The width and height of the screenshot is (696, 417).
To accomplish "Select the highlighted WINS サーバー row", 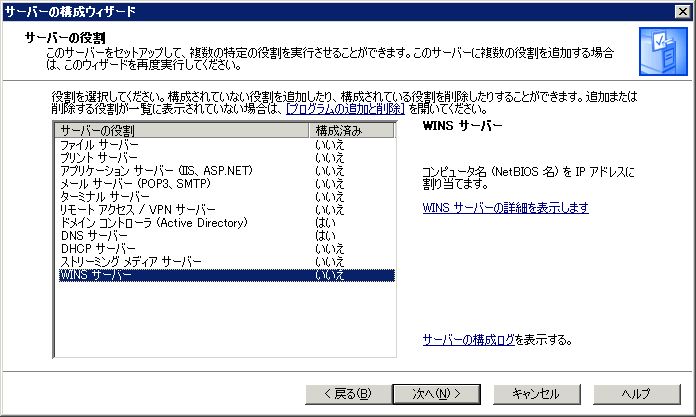I will 227,275.
